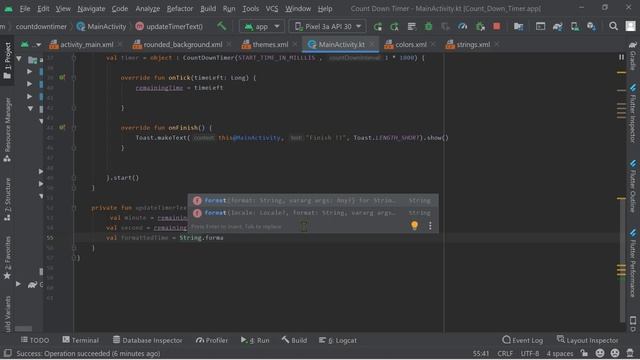Click the green Rerun app icon
The width and height of the screenshot is (640, 360).
coord(378,27)
